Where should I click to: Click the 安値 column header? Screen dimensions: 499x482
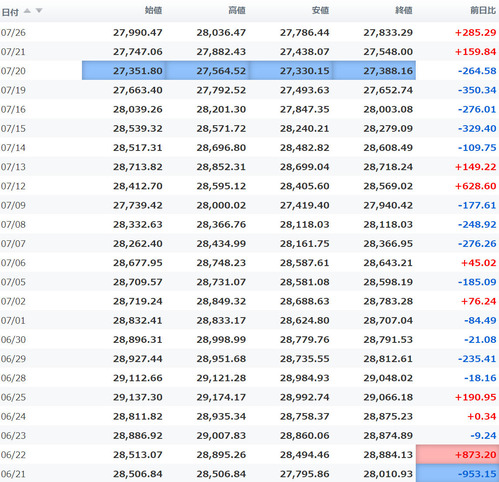pos(320,10)
